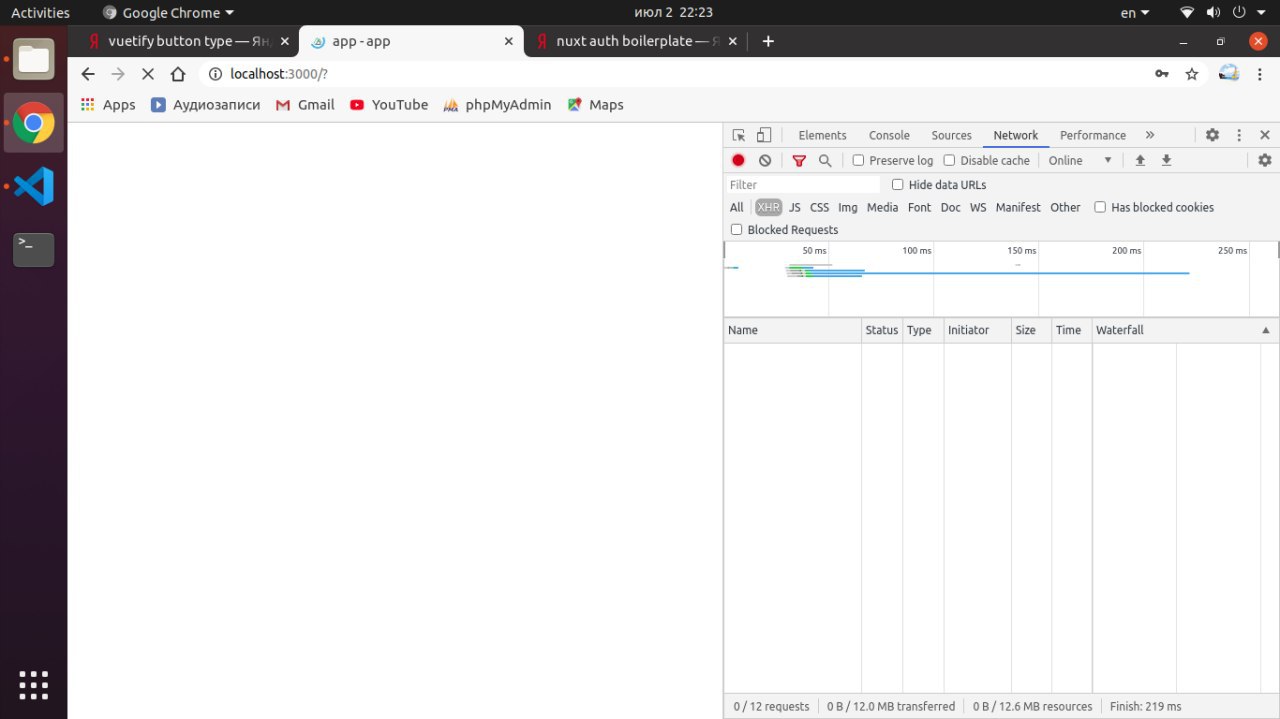1280x719 pixels.
Task: Open the Files app in the dock
Action: (x=33, y=60)
